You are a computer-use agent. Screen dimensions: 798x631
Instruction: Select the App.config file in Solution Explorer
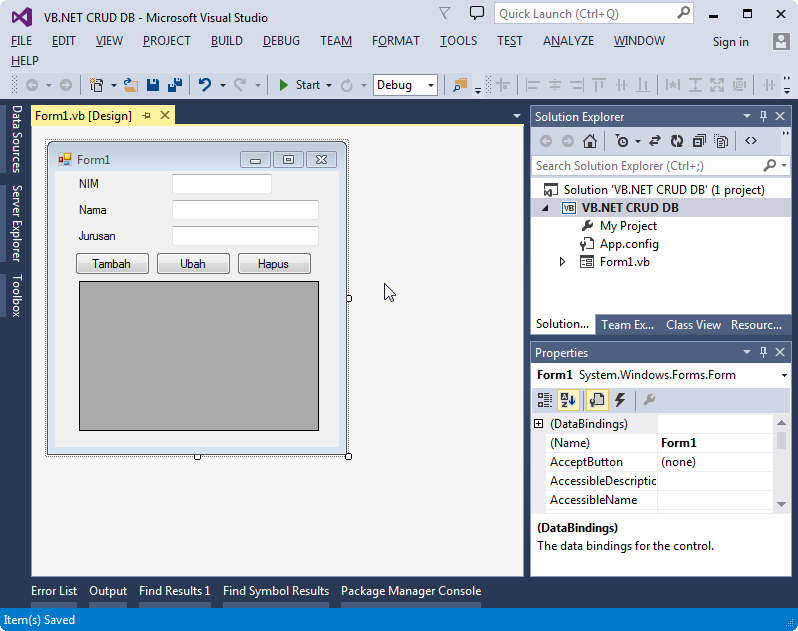(629, 244)
